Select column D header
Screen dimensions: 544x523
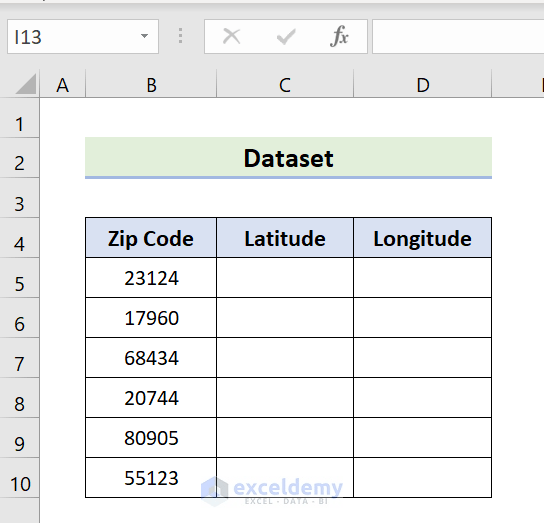point(423,84)
